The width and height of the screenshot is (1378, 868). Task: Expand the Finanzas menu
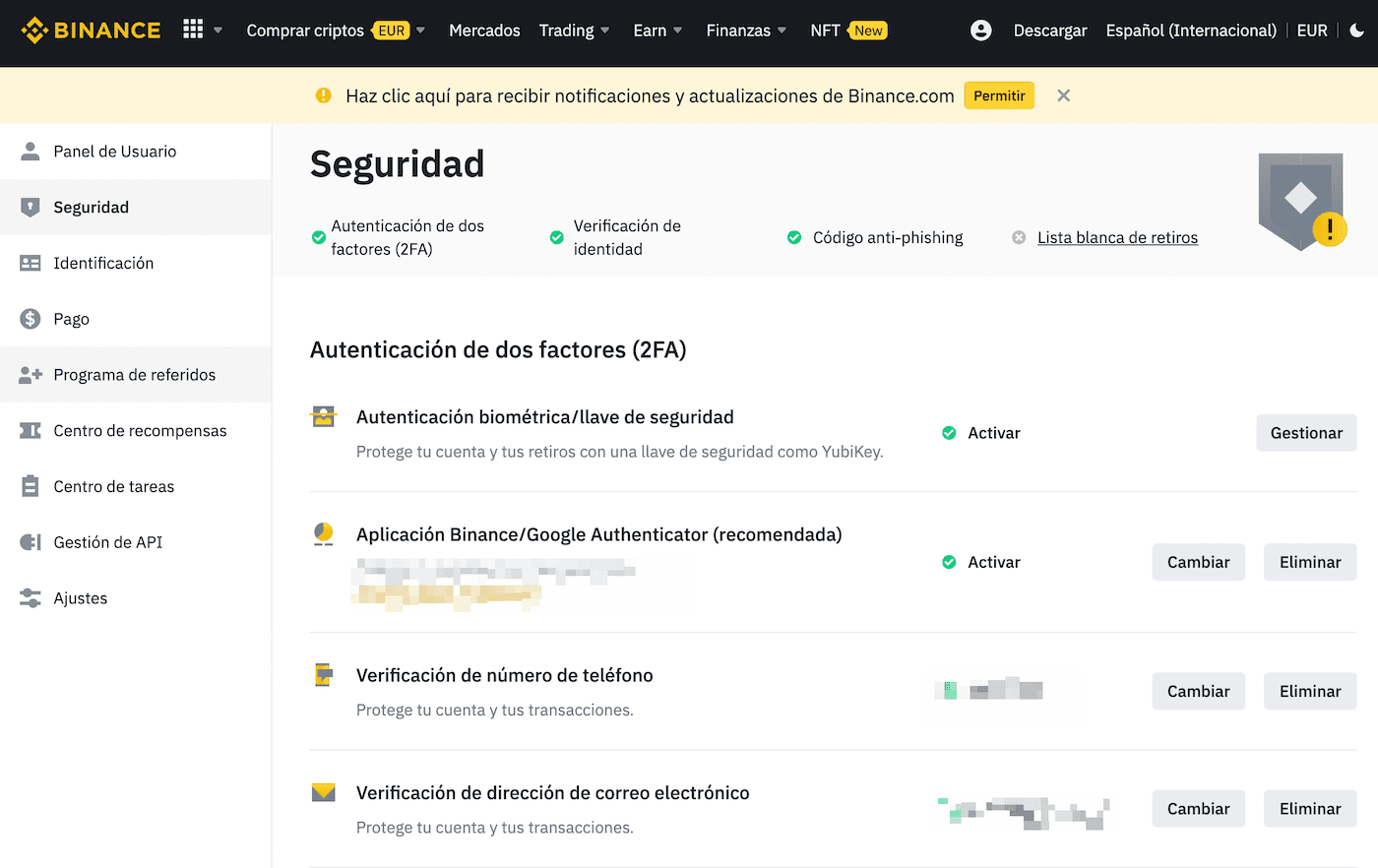pos(746,31)
